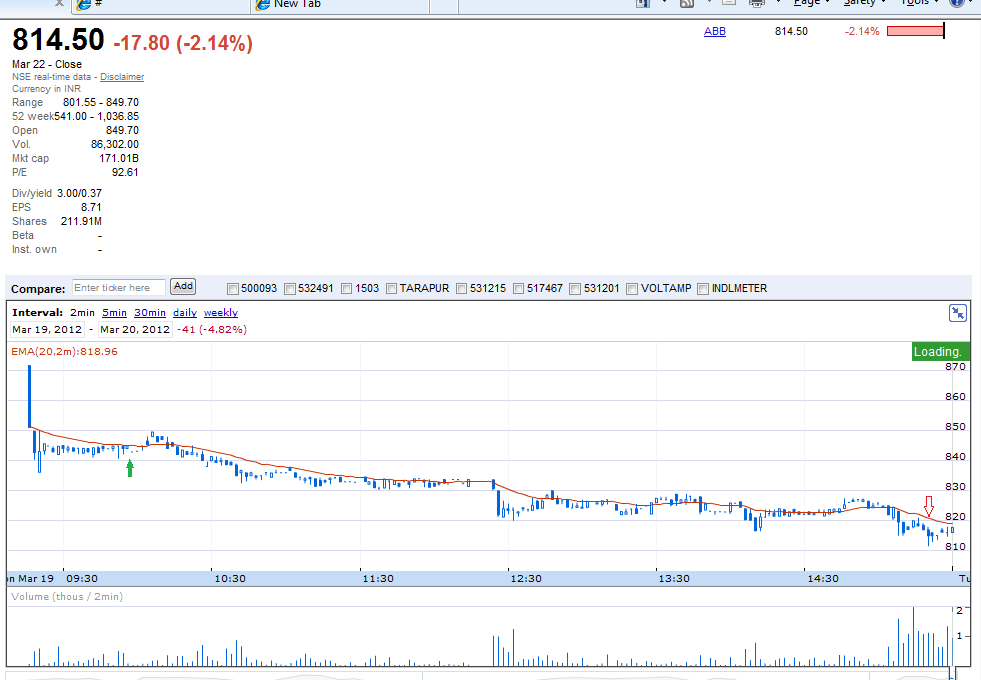Click the -41 (-4.82%) change text

pos(211,330)
